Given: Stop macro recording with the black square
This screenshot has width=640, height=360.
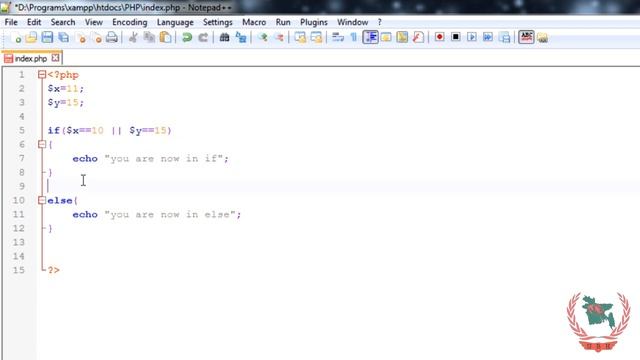Looking at the screenshot, I should pyautogui.click(x=456, y=37).
